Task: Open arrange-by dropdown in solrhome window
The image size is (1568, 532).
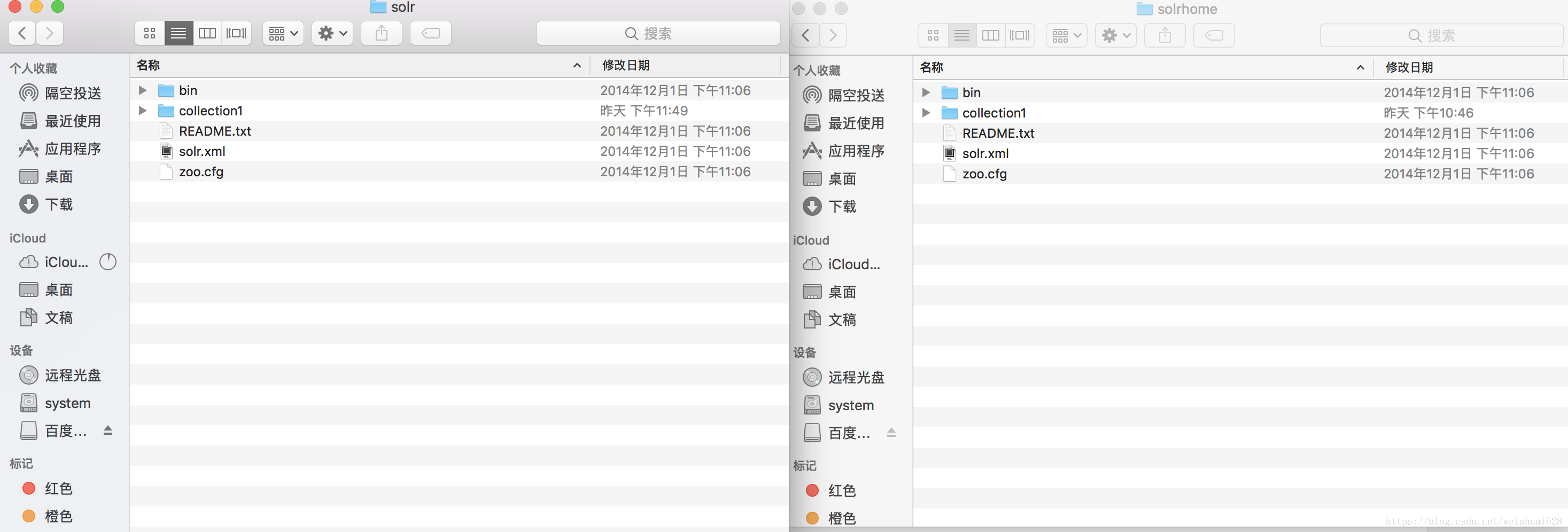Action: [1066, 35]
